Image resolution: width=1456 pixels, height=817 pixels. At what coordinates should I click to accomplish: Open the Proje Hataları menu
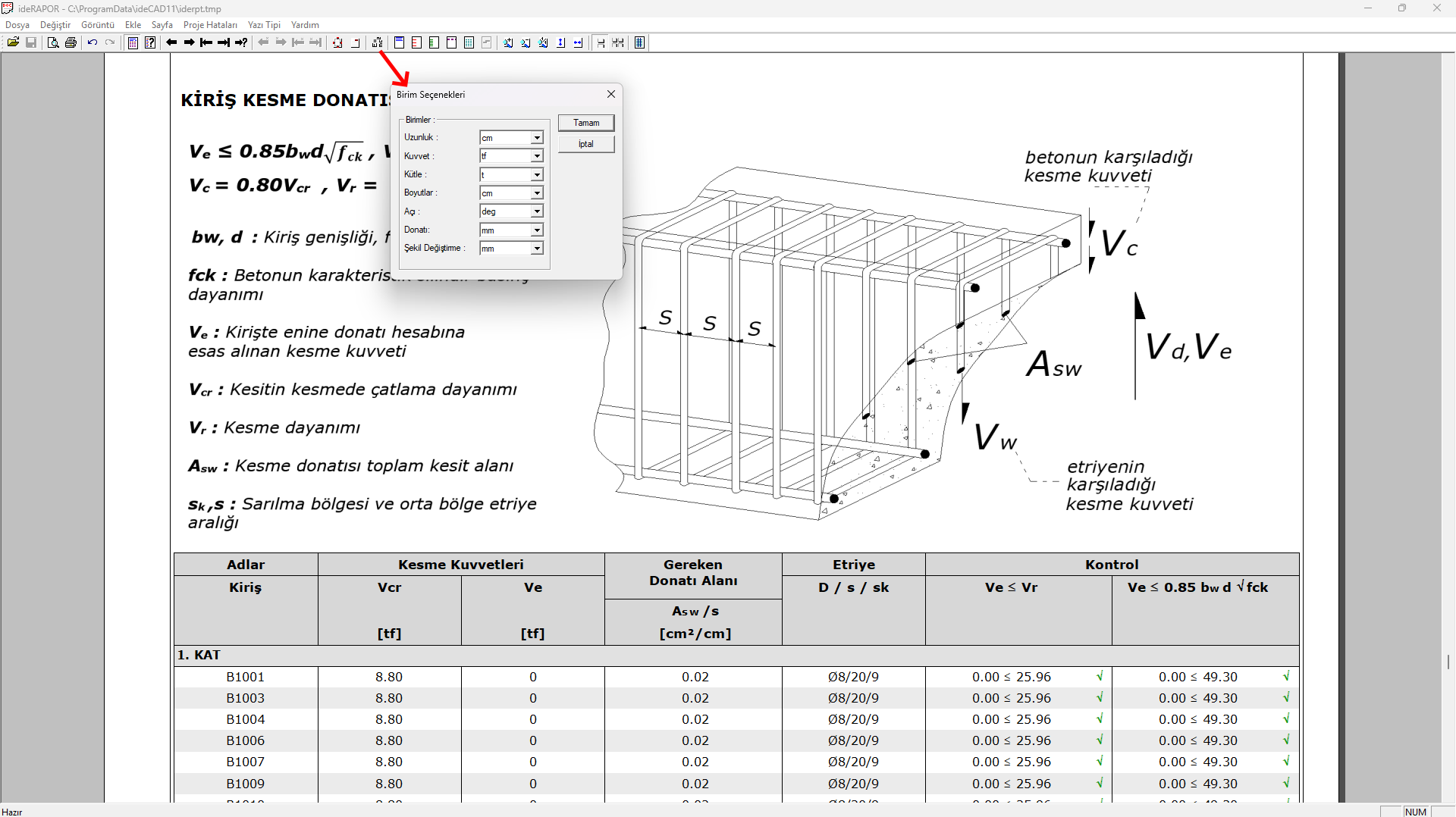tap(210, 25)
